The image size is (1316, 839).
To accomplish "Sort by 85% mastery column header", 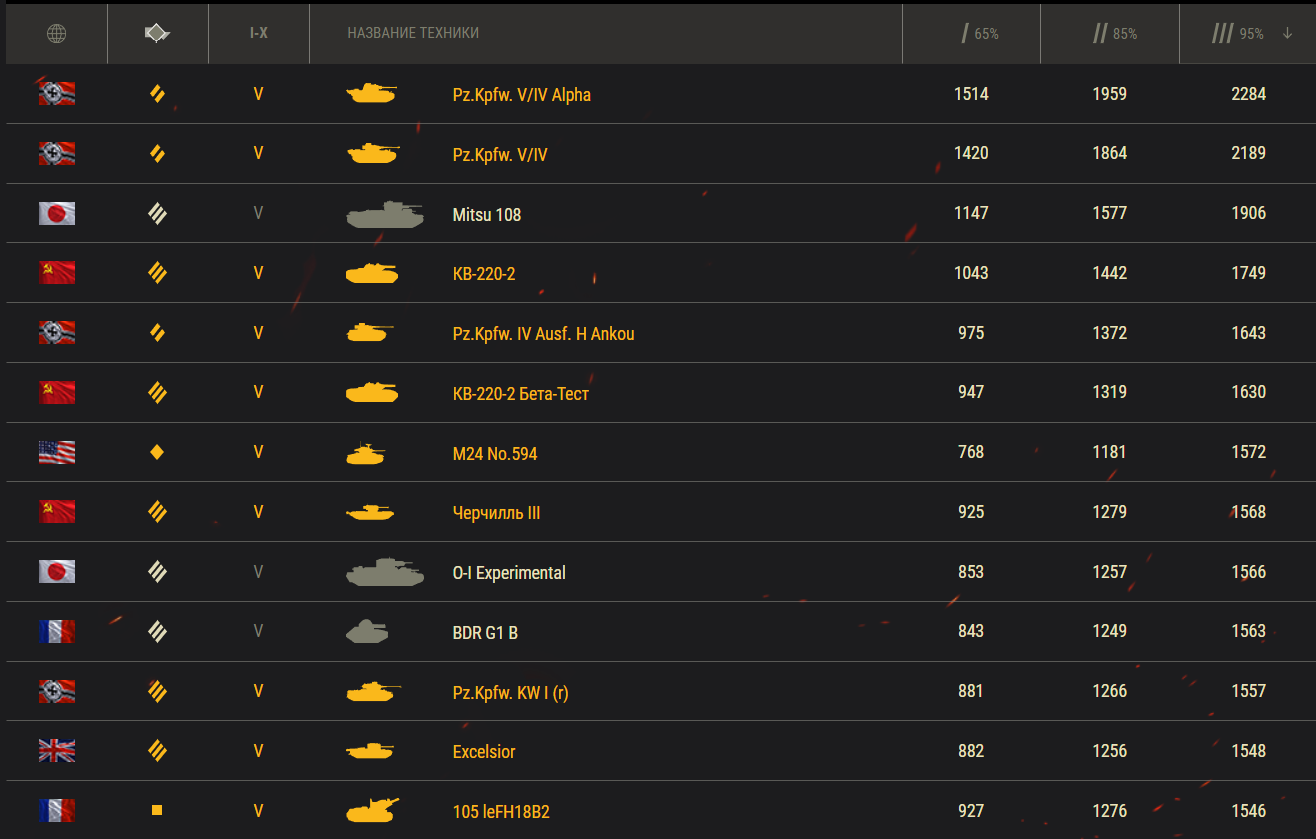I will [1115, 34].
